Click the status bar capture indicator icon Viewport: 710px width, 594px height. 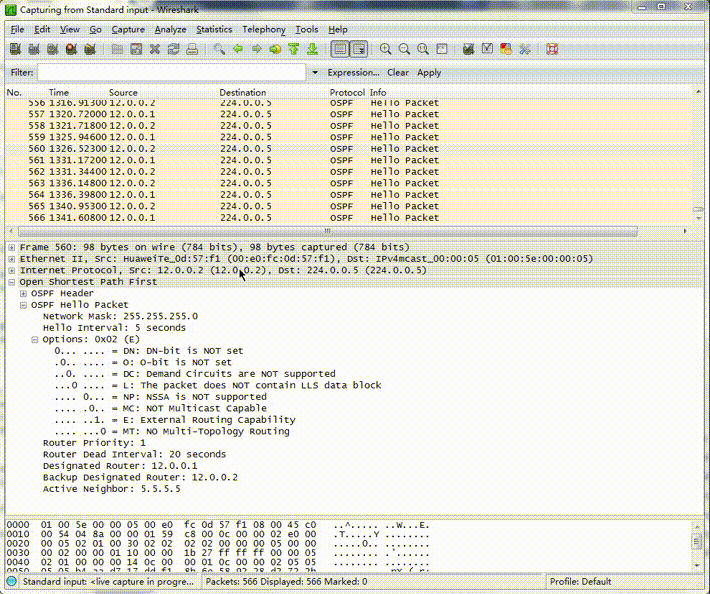click(x=12, y=581)
